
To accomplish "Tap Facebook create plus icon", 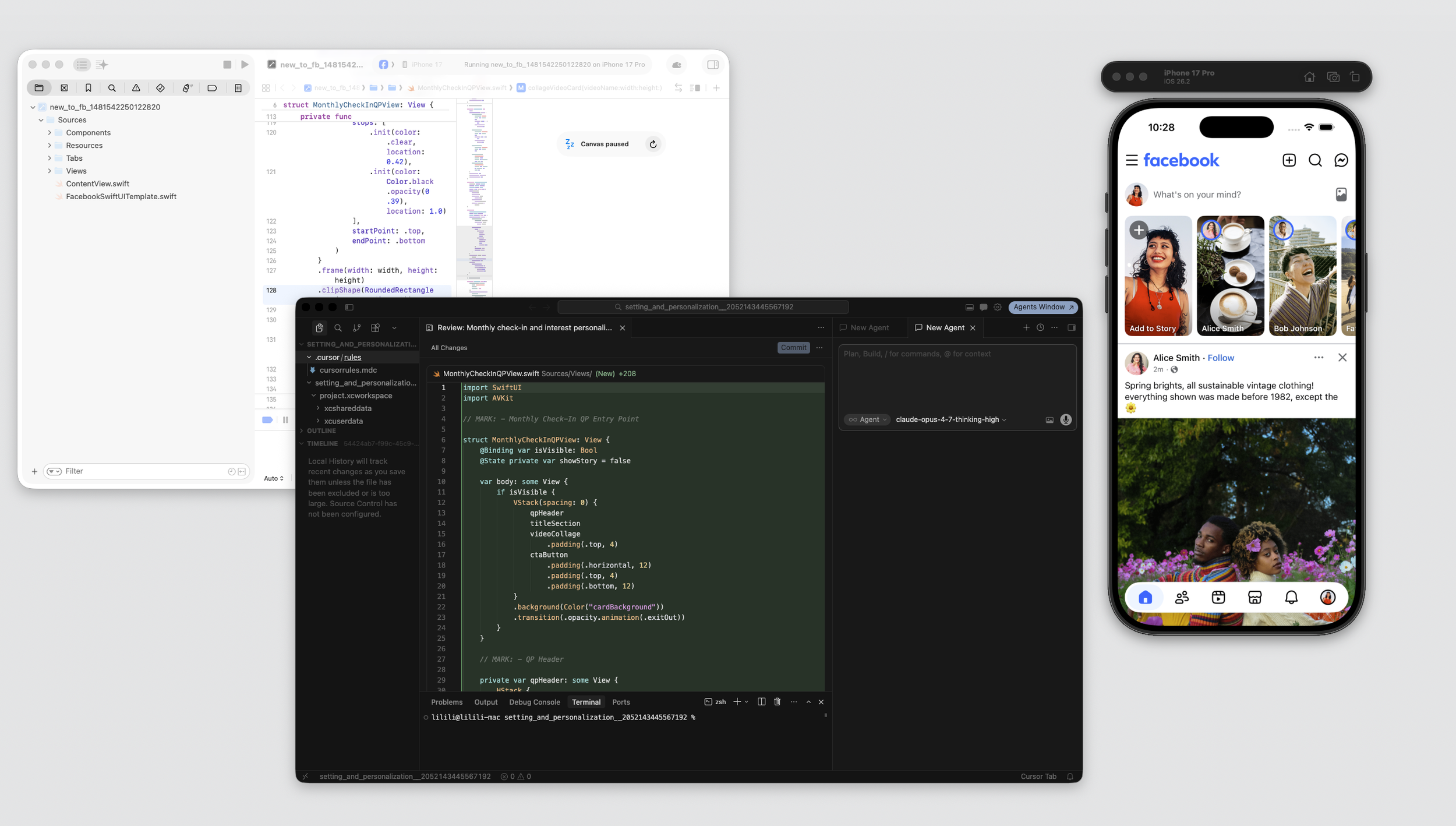I will (1289, 160).
